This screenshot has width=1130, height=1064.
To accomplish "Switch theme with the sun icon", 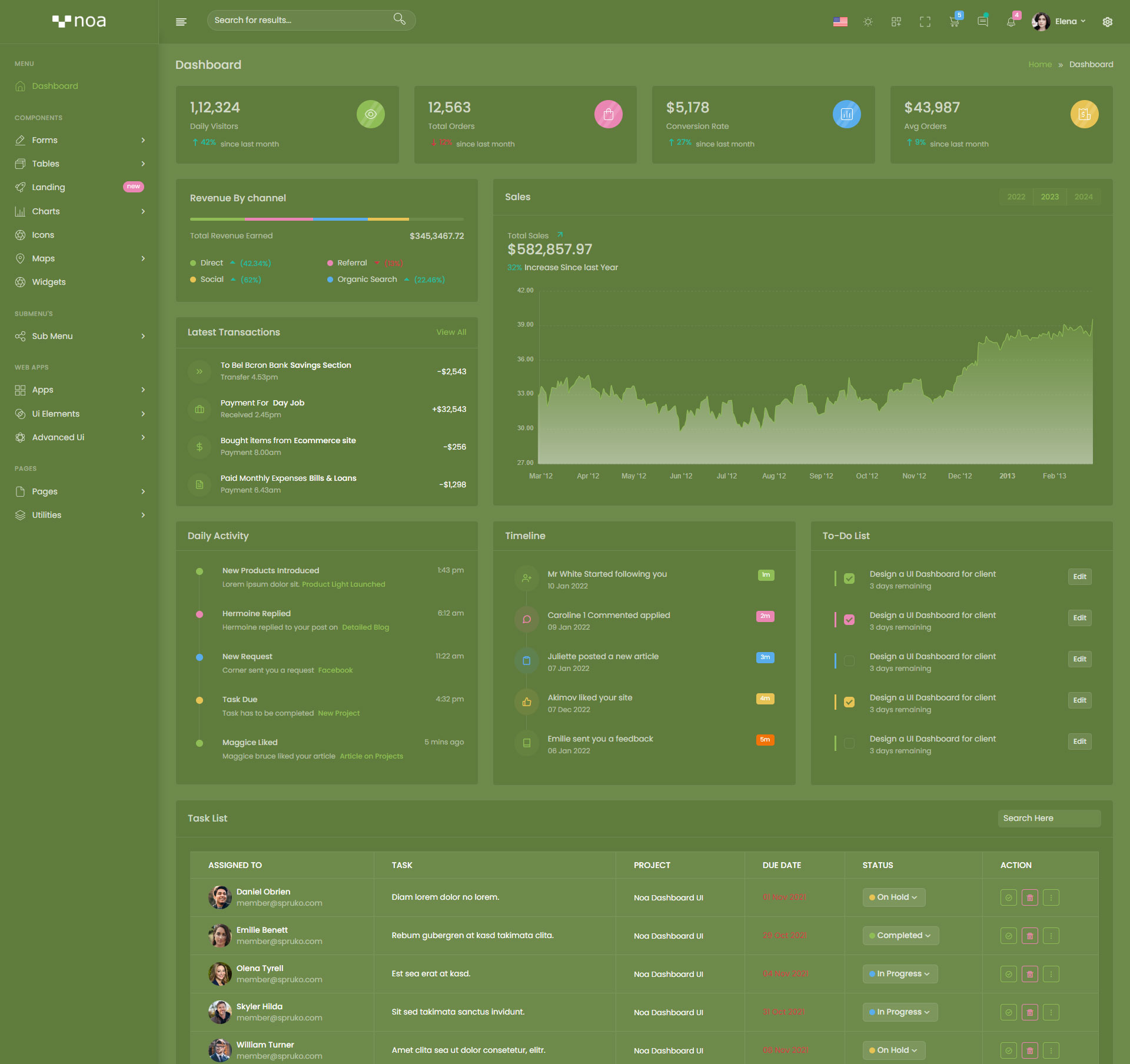I will pos(868,22).
